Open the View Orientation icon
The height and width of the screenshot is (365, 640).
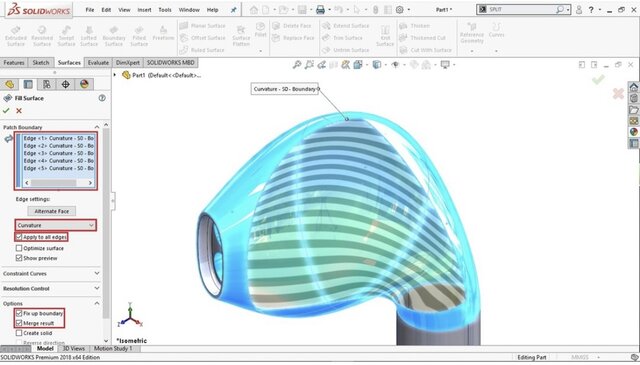pyautogui.click(x=358, y=65)
